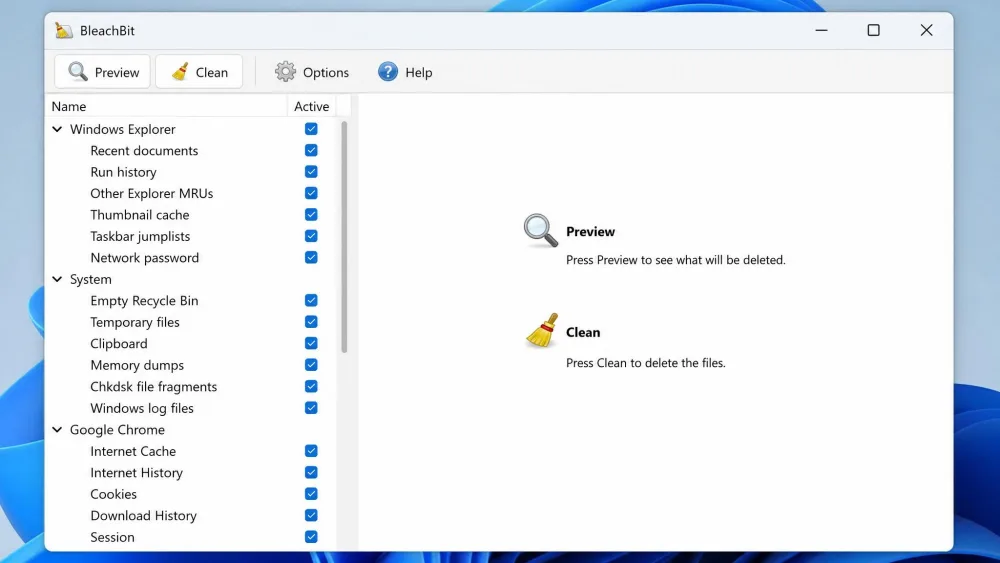
Task: Toggle the Session checkbox
Action: point(311,537)
